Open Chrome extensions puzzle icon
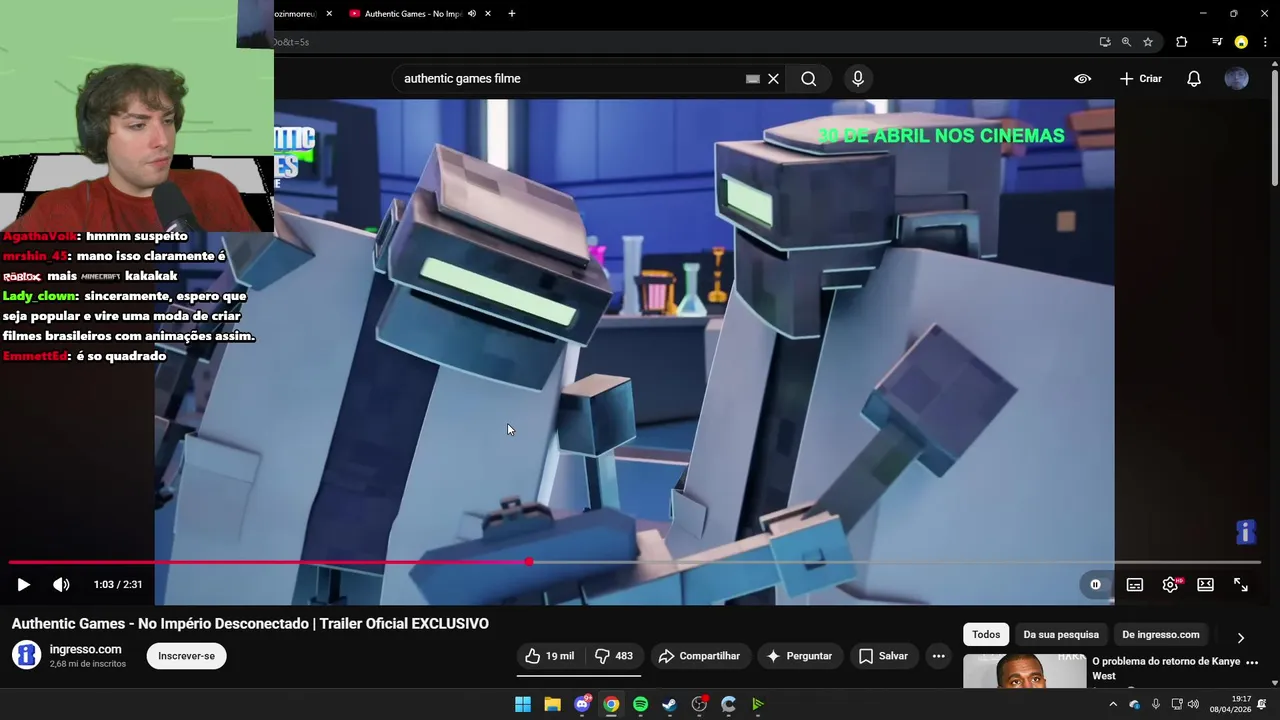 [1182, 42]
